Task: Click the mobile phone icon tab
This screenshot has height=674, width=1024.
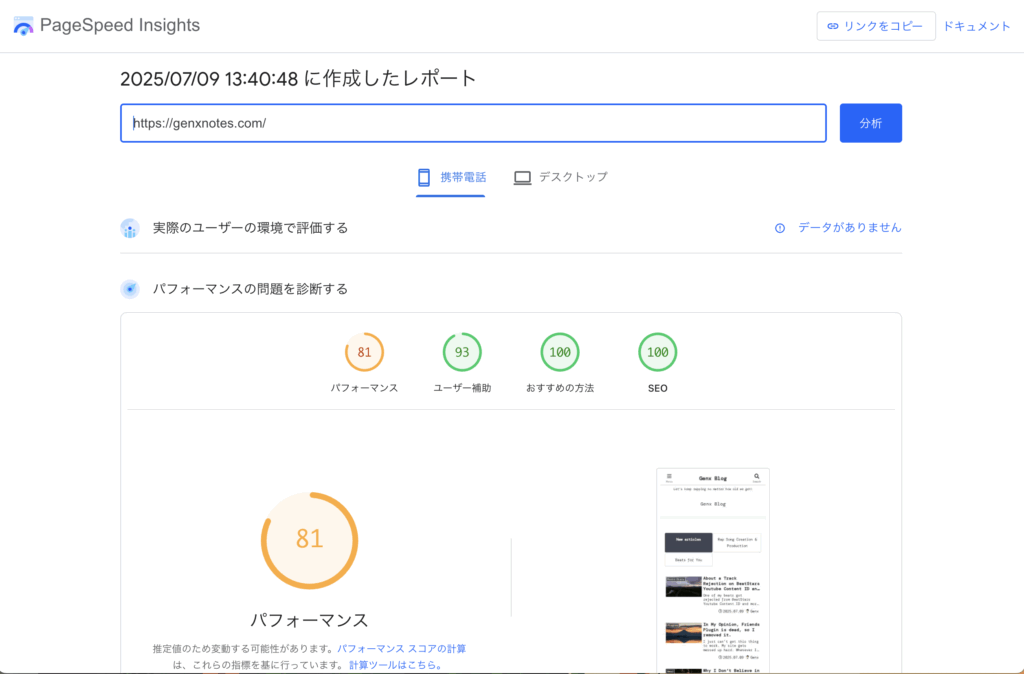Action: (x=424, y=177)
